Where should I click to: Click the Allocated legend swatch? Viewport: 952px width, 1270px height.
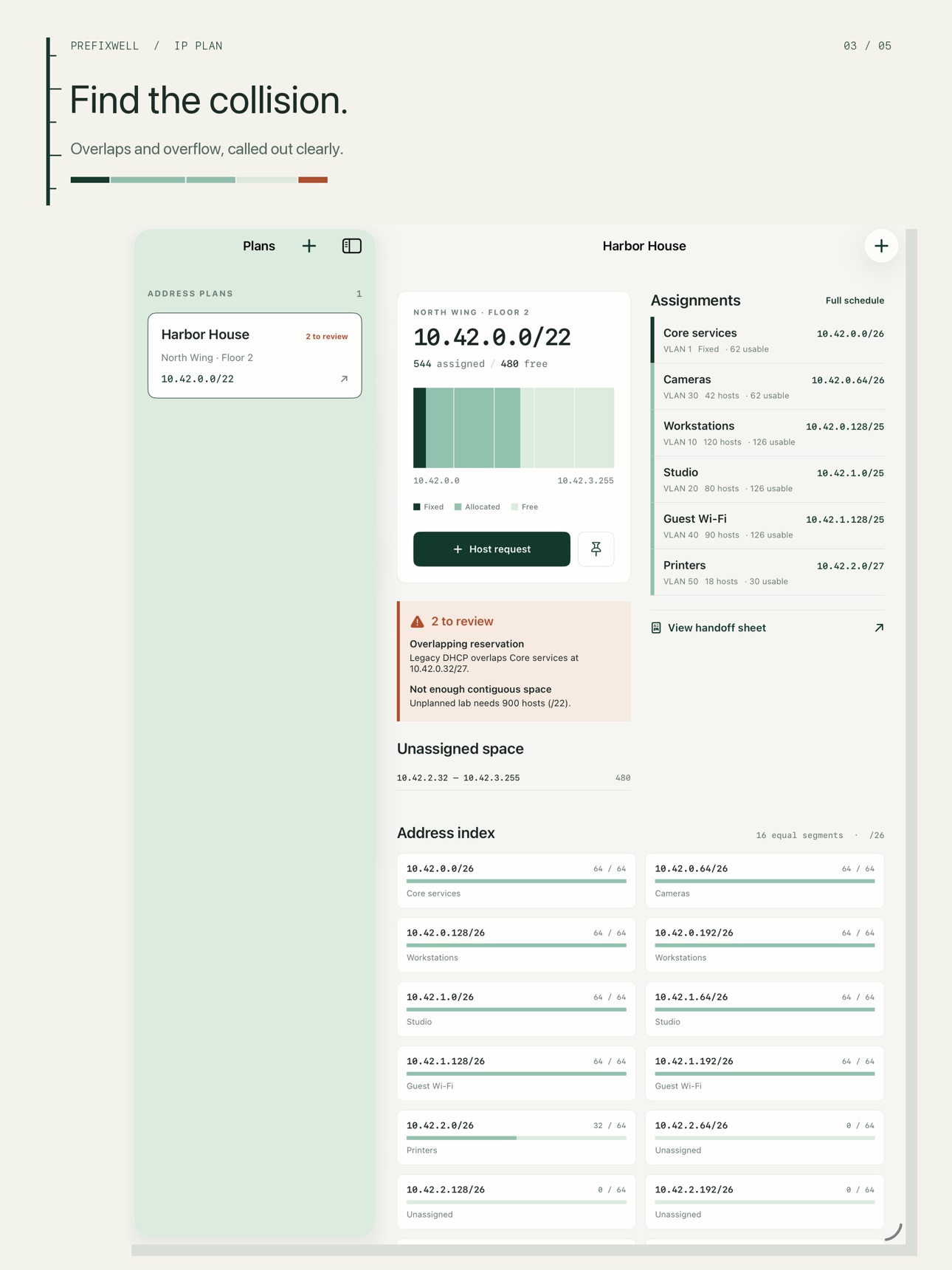point(458,507)
